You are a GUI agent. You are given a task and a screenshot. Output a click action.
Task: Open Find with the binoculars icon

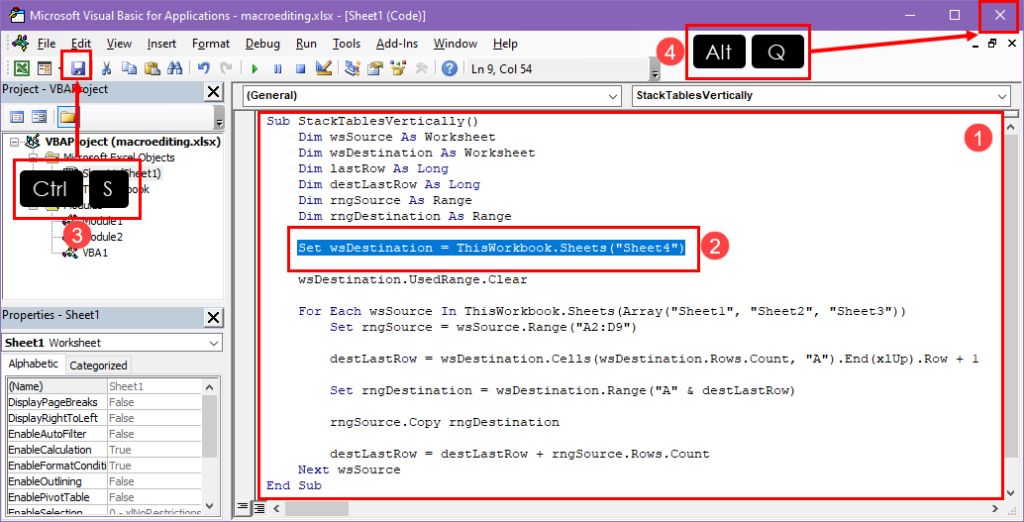click(174, 69)
